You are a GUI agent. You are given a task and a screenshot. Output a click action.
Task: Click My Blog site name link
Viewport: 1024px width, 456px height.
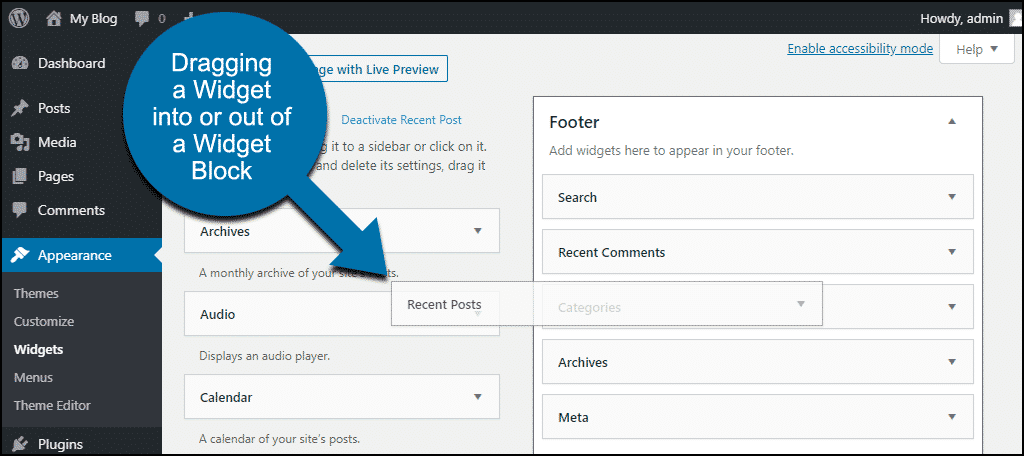pos(93,19)
